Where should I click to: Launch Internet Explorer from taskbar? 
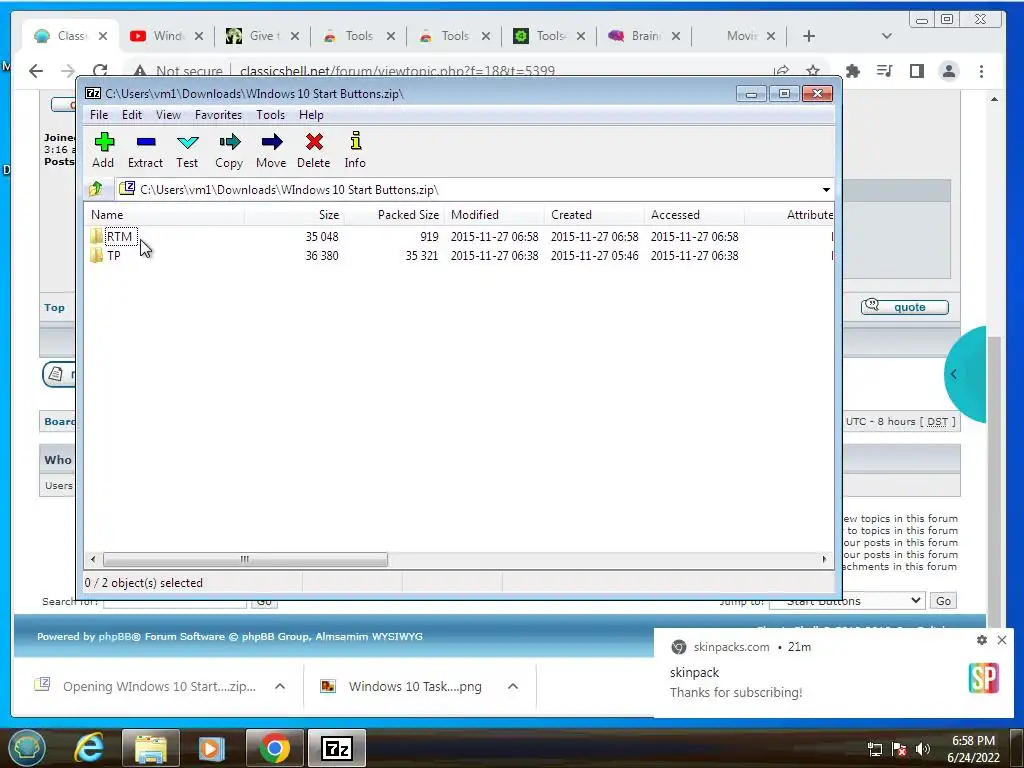pyautogui.click(x=88, y=748)
